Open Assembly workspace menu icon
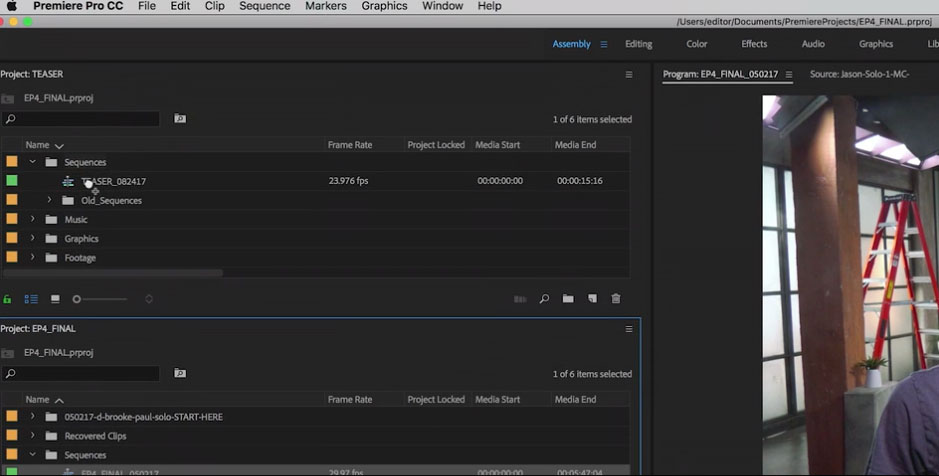This screenshot has width=939, height=476. click(x=604, y=44)
